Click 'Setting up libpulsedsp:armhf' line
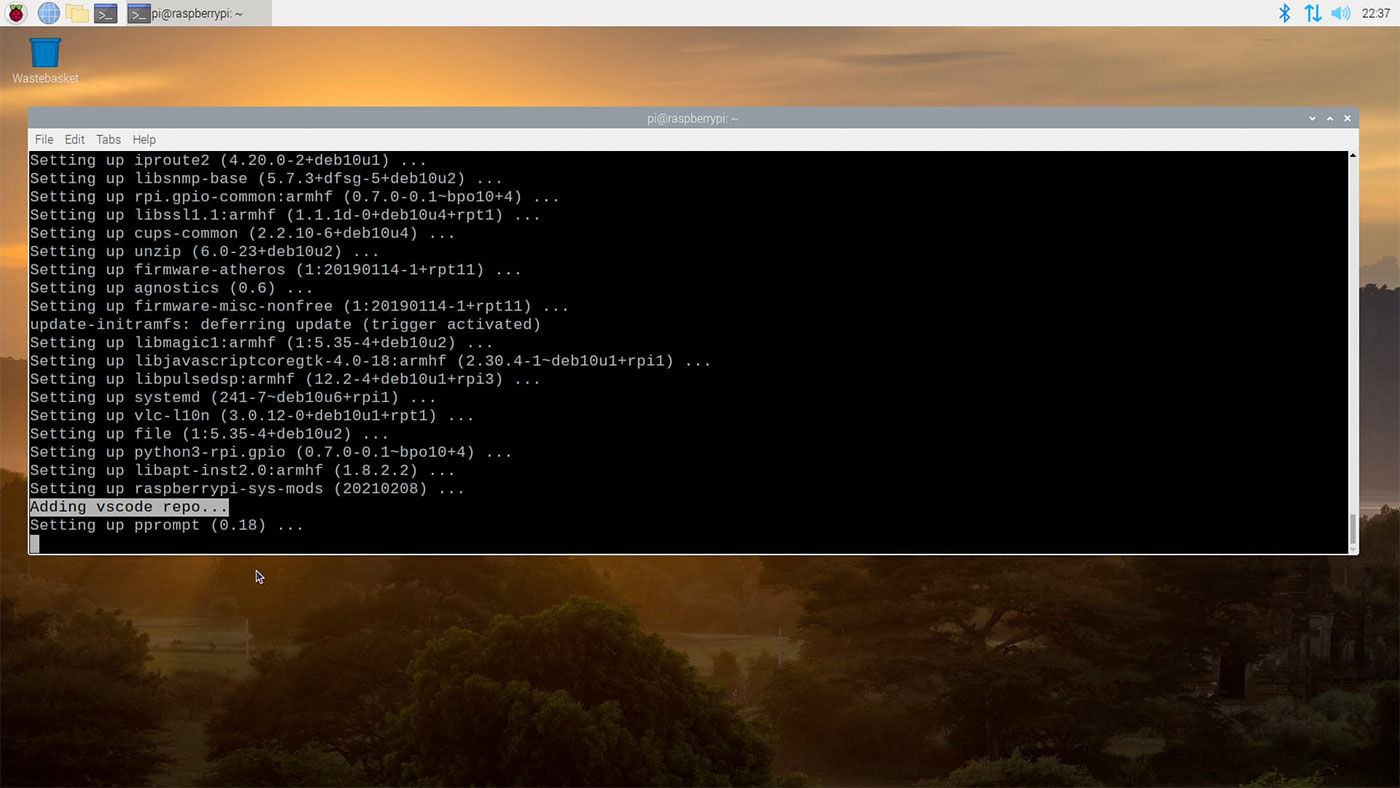This screenshot has width=1400, height=788. click(x=285, y=379)
